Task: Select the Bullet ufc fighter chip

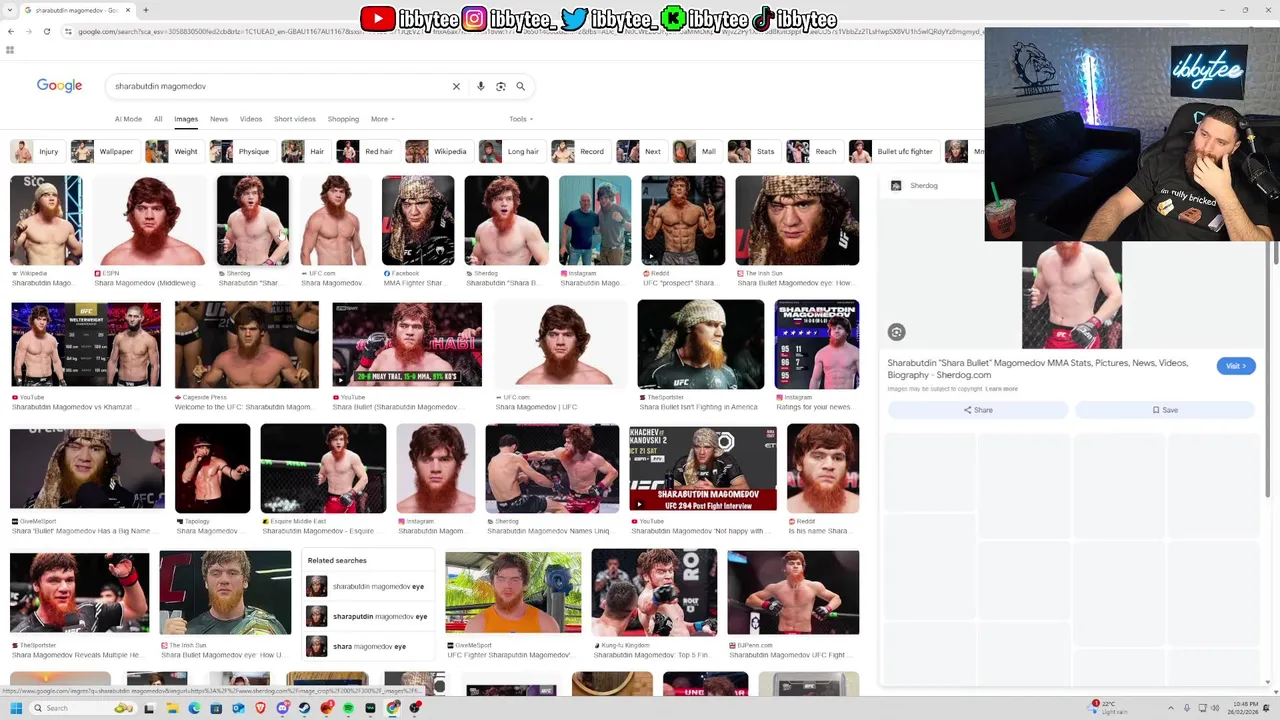Action: 892,151
